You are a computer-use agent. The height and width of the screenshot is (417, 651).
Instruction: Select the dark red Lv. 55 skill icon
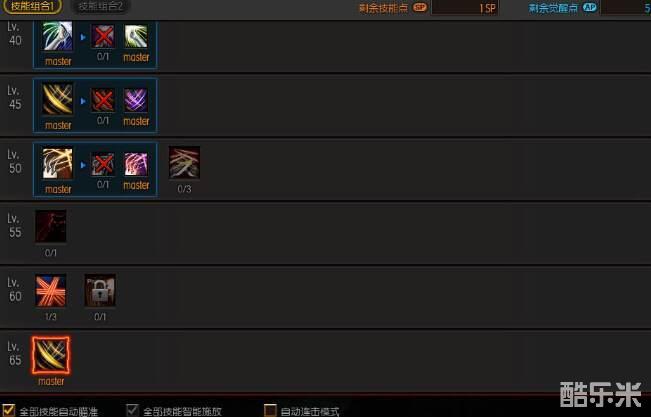[x=51, y=226]
